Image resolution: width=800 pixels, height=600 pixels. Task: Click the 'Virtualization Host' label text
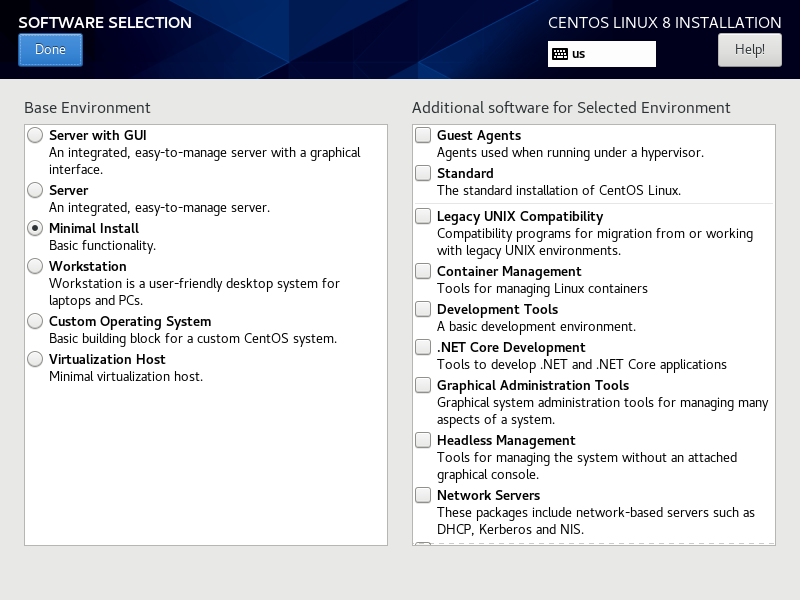(x=107, y=359)
